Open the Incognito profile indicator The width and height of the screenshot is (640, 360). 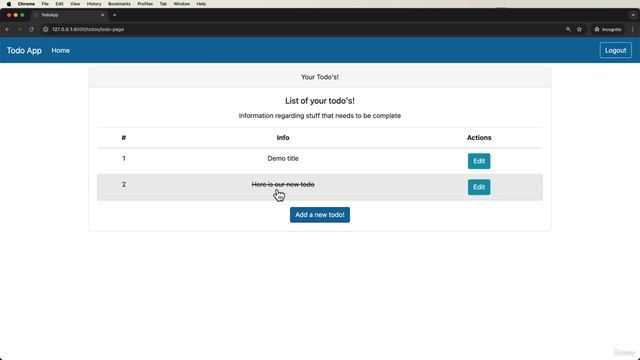click(608, 29)
